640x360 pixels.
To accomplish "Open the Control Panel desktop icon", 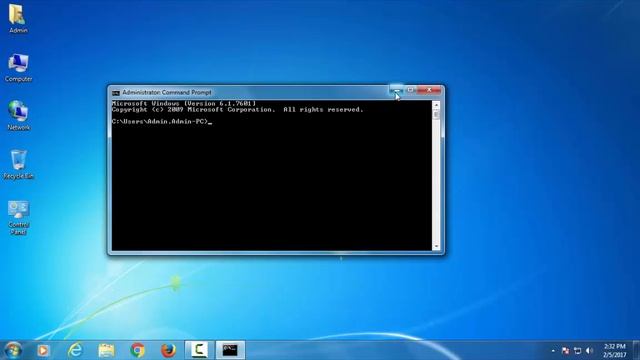I will [x=18, y=217].
